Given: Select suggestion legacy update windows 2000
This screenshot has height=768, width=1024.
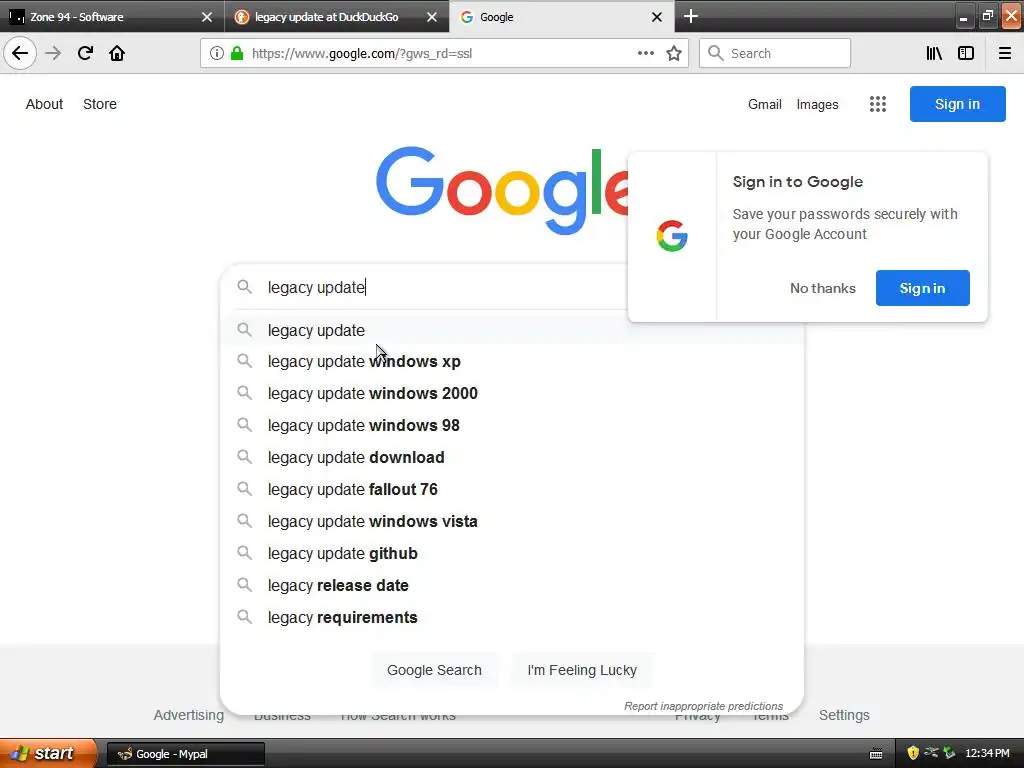Looking at the screenshot, I should click(x=512, y=393).
